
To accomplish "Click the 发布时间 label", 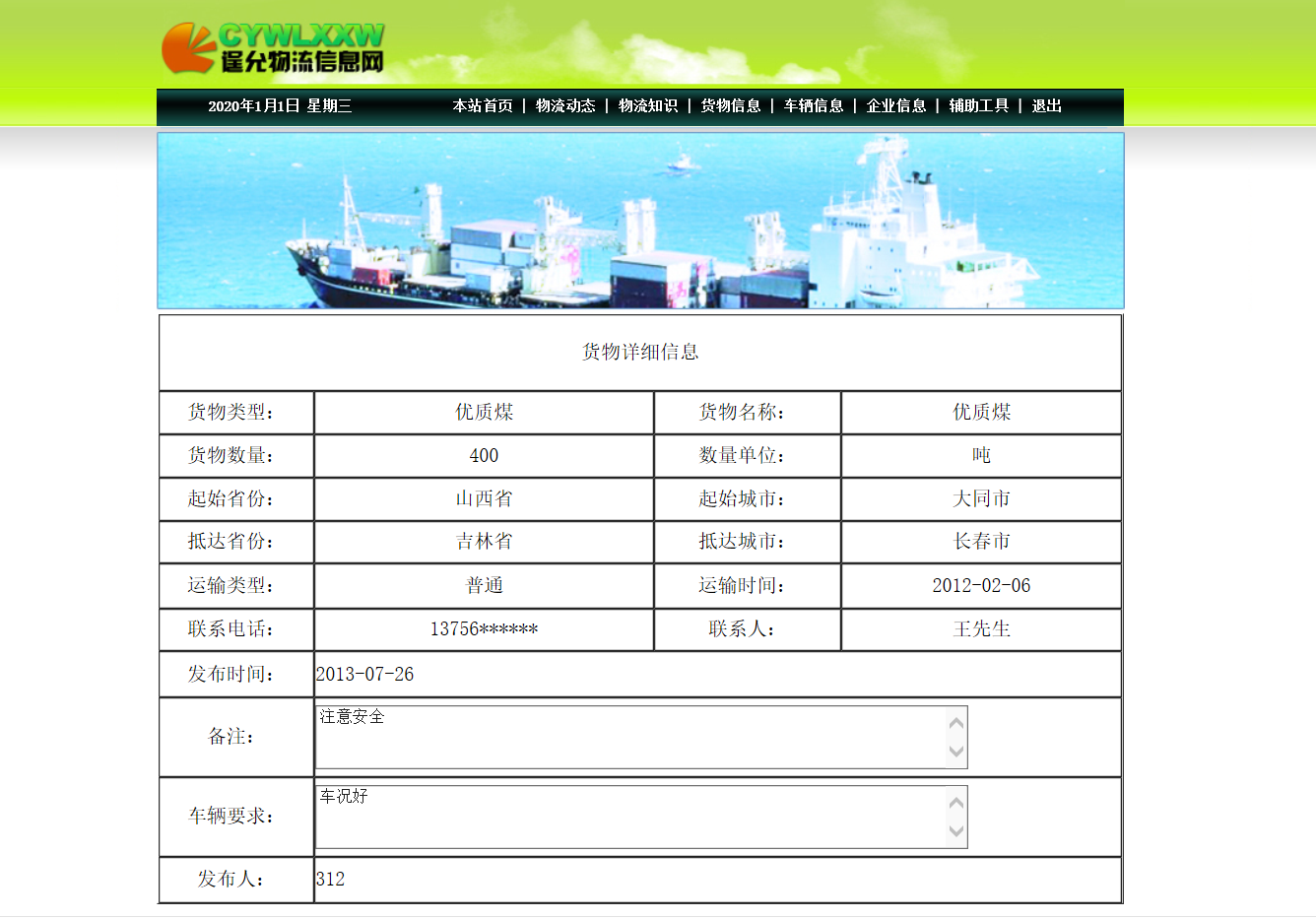I will point(231,674).
